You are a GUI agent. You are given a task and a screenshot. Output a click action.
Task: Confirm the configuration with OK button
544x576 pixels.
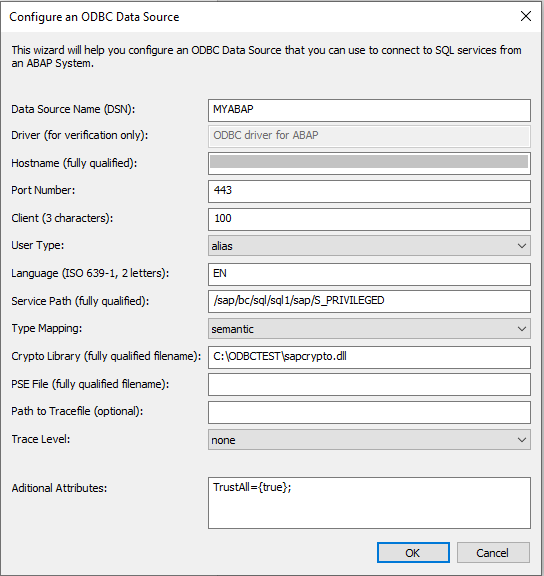pos(413,552)
